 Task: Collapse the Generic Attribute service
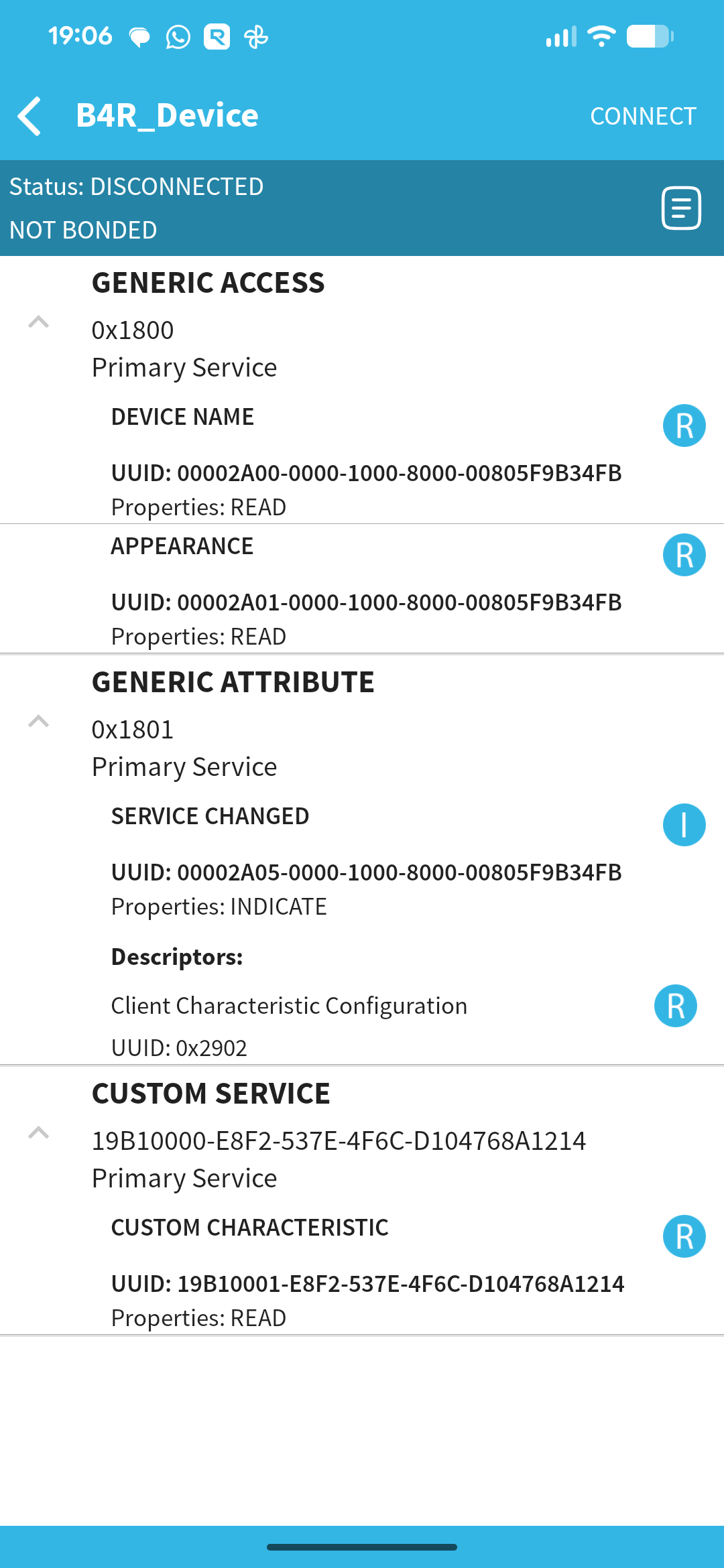[x=39, y=722]
